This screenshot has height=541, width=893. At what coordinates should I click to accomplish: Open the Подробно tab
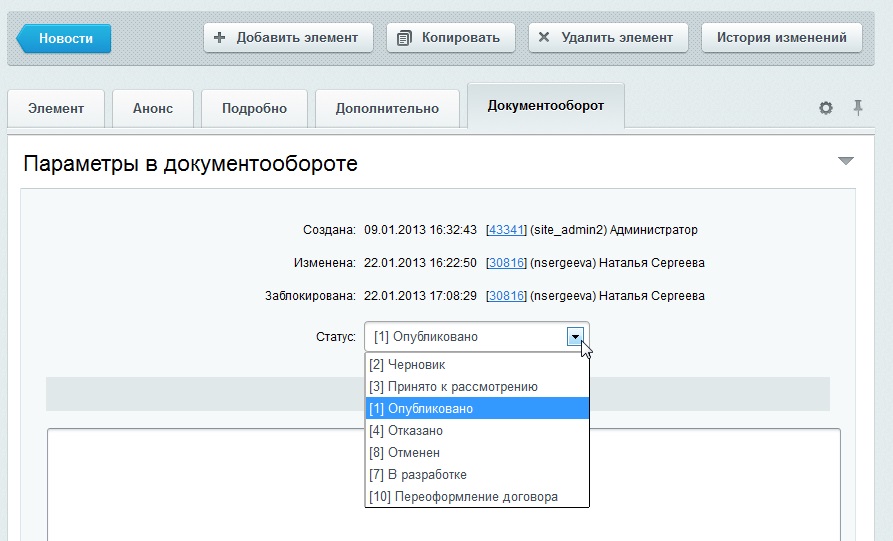[x=254, y=108]
